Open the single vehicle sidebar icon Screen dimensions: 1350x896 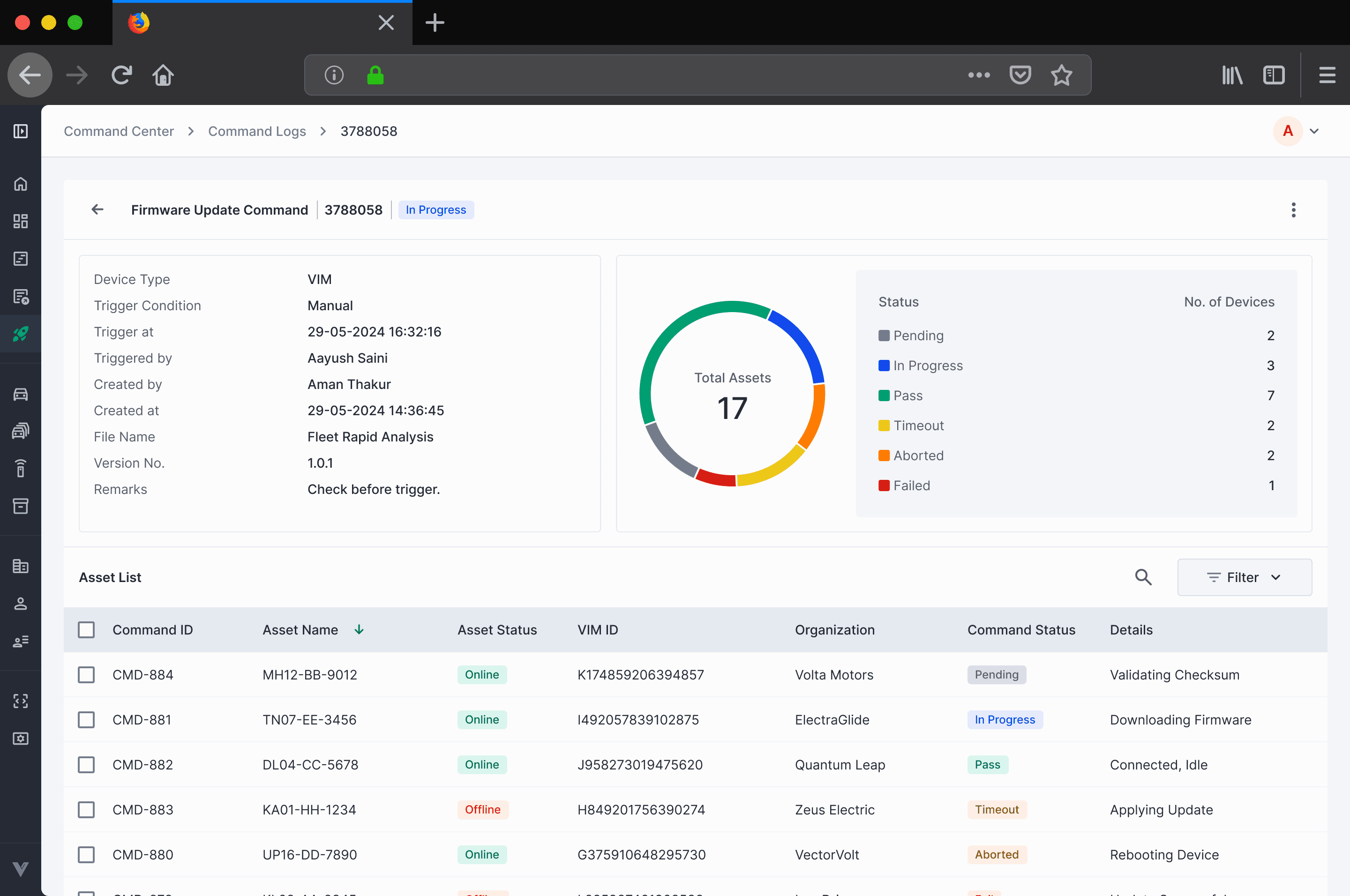pos(21,394)
